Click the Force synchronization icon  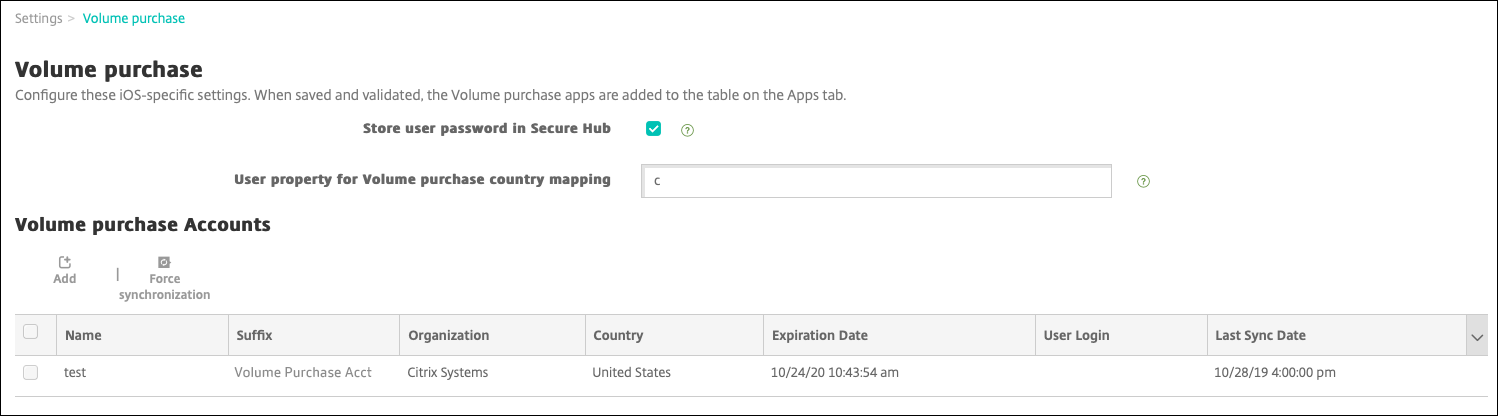click(x=164, y=263)
